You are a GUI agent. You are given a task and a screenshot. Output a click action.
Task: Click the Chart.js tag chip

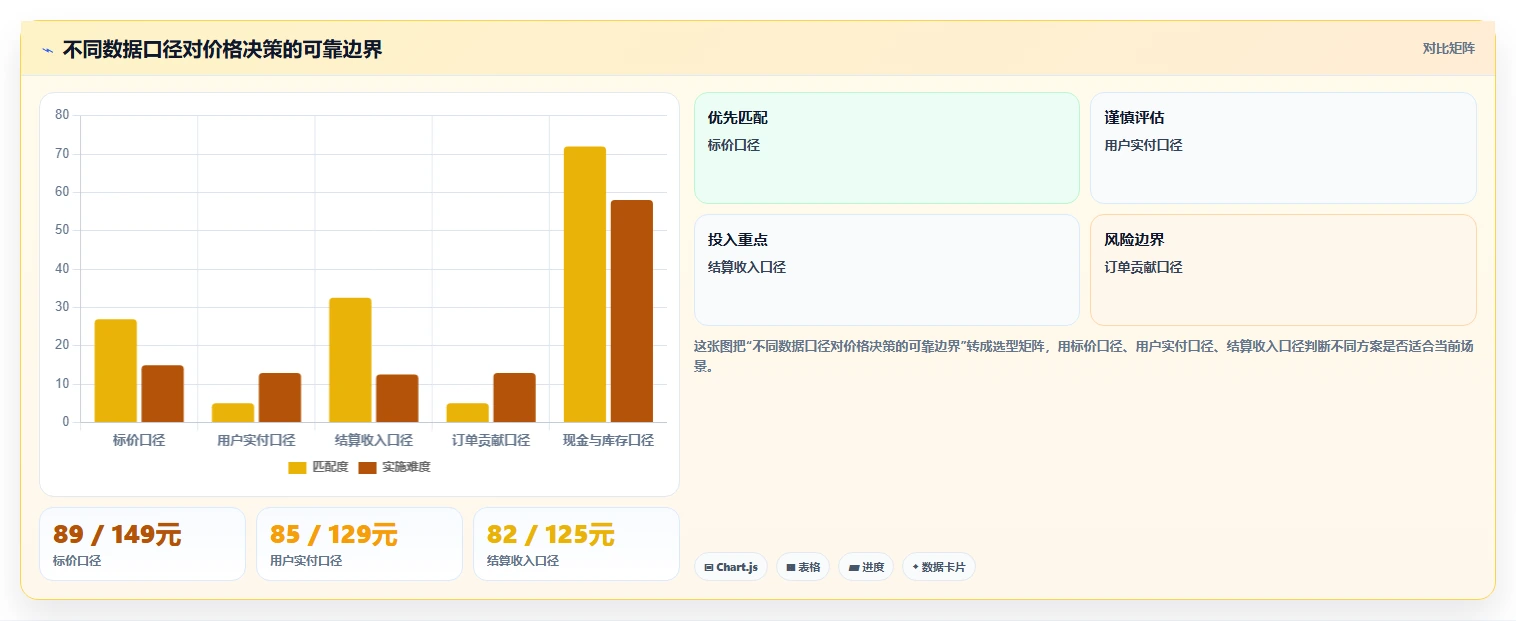(x=731, y=567)
